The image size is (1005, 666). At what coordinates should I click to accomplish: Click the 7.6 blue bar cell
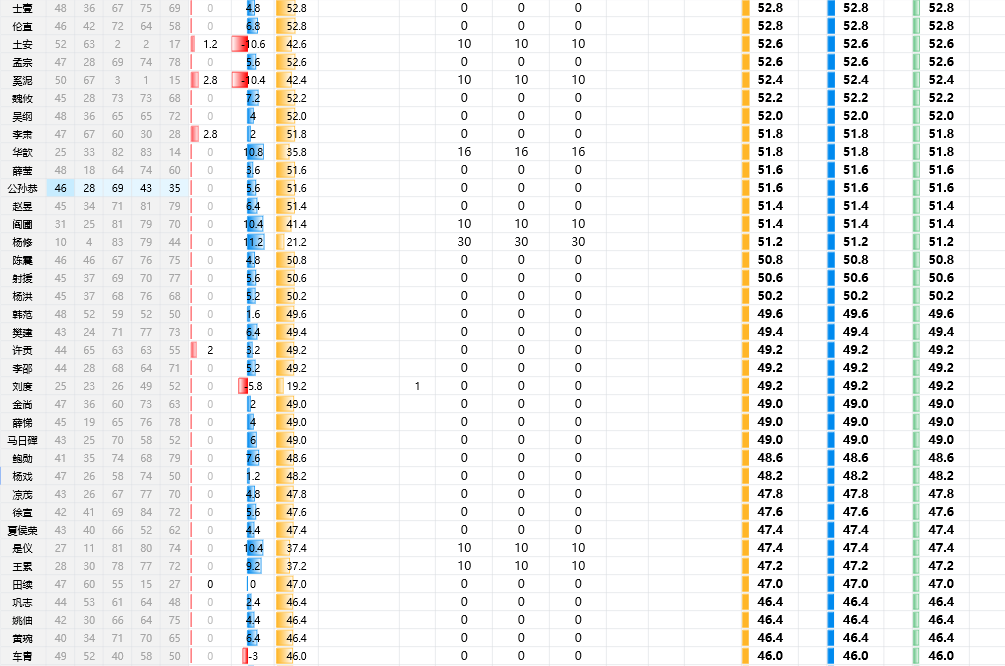[254, 458]
